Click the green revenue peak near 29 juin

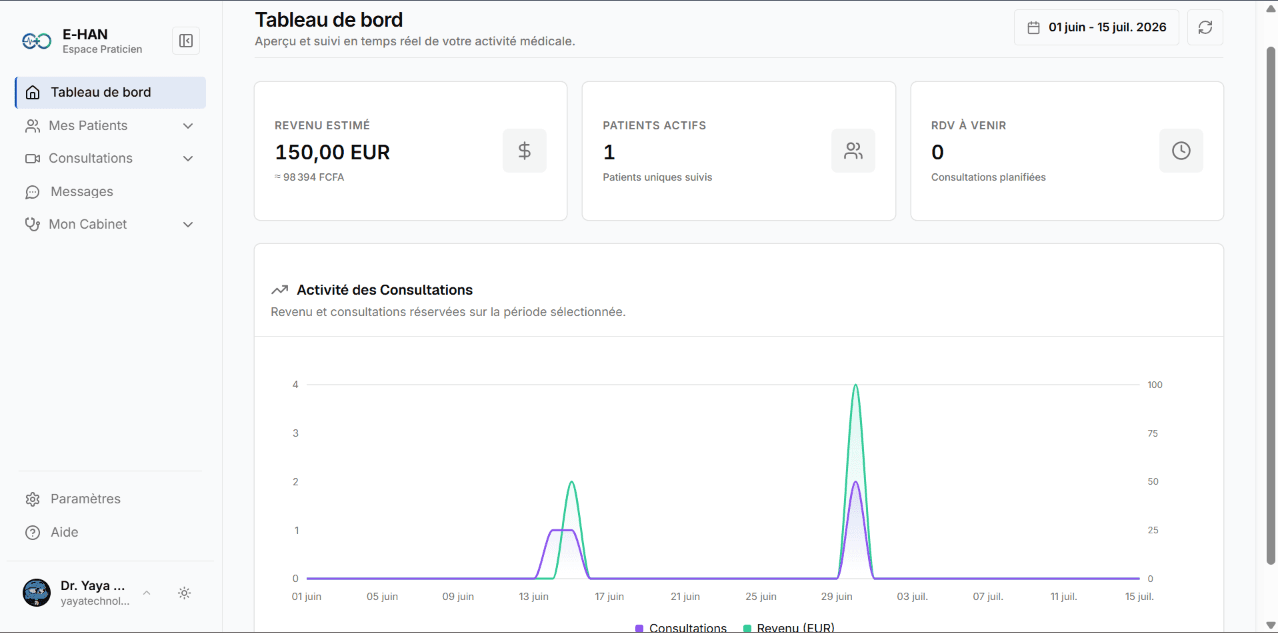coord(856,386)
